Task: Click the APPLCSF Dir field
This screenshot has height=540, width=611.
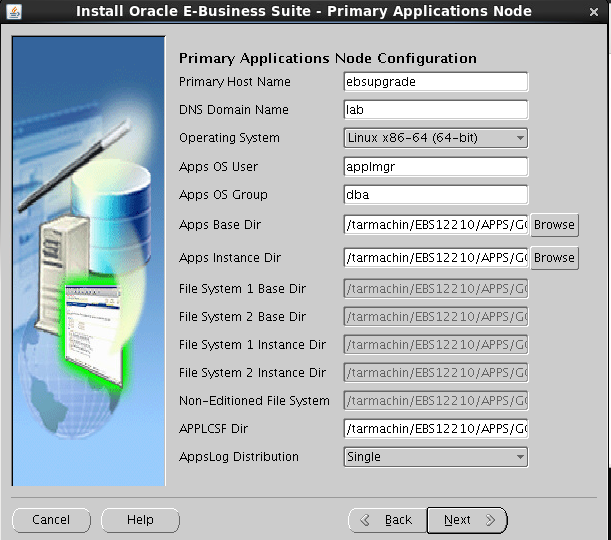Action: (x=436, y=429)
